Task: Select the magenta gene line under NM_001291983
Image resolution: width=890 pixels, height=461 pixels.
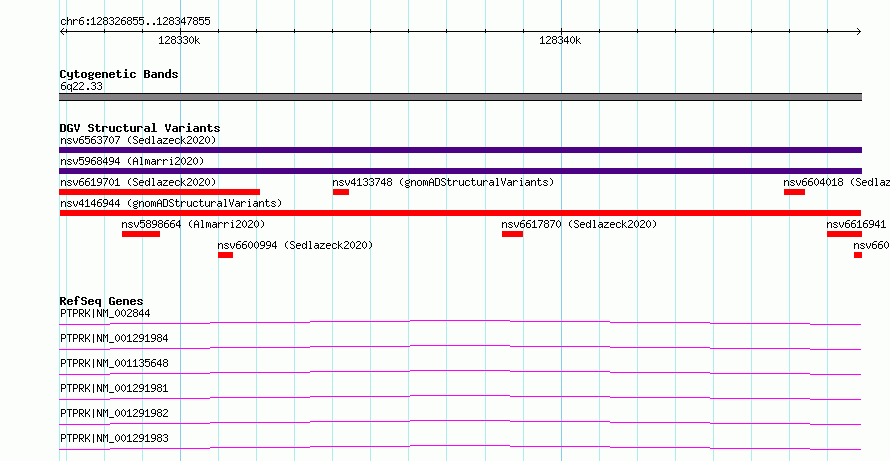Action: coord(460,447)
